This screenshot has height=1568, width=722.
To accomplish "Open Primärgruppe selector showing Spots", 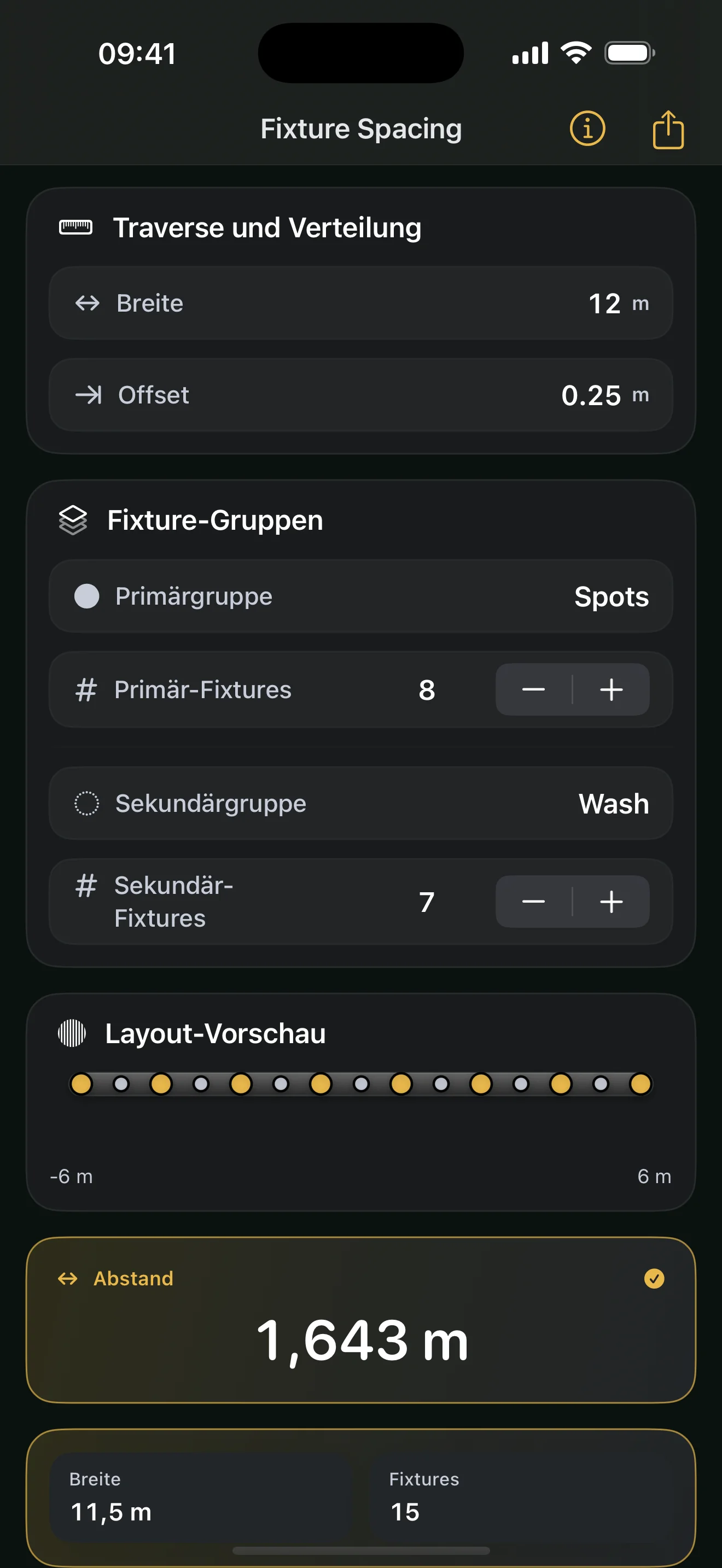I will [361, 596].
